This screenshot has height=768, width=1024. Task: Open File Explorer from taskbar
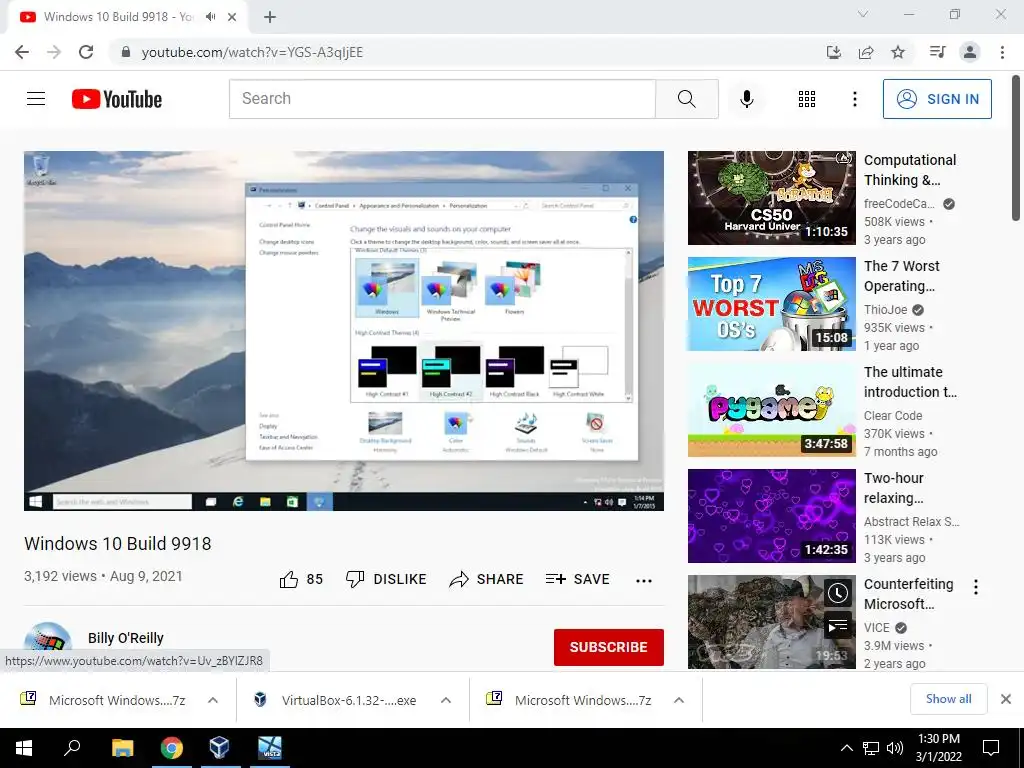[123, 748]
